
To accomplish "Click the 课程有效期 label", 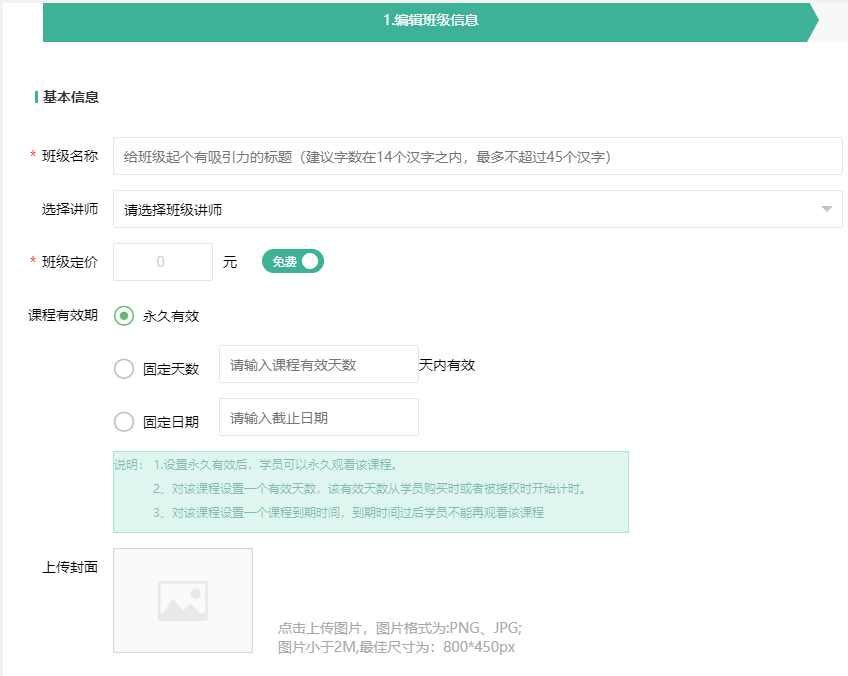I will point(63,315).
